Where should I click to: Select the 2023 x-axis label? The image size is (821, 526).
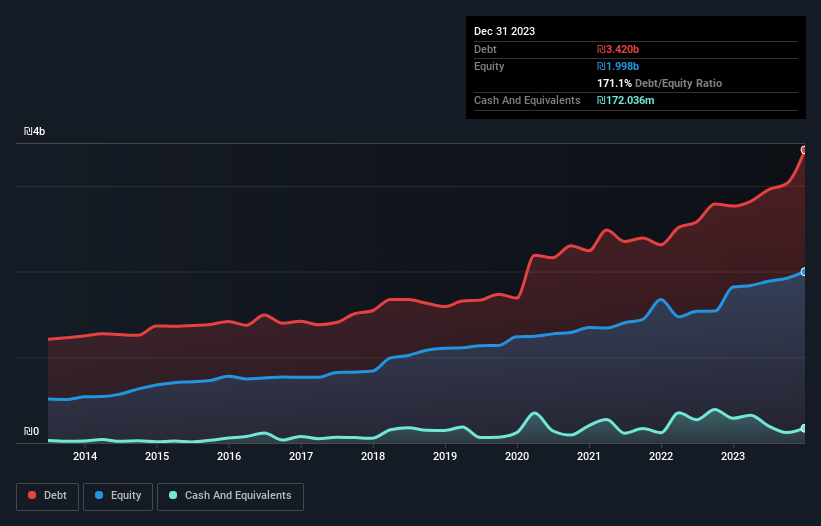733,456
